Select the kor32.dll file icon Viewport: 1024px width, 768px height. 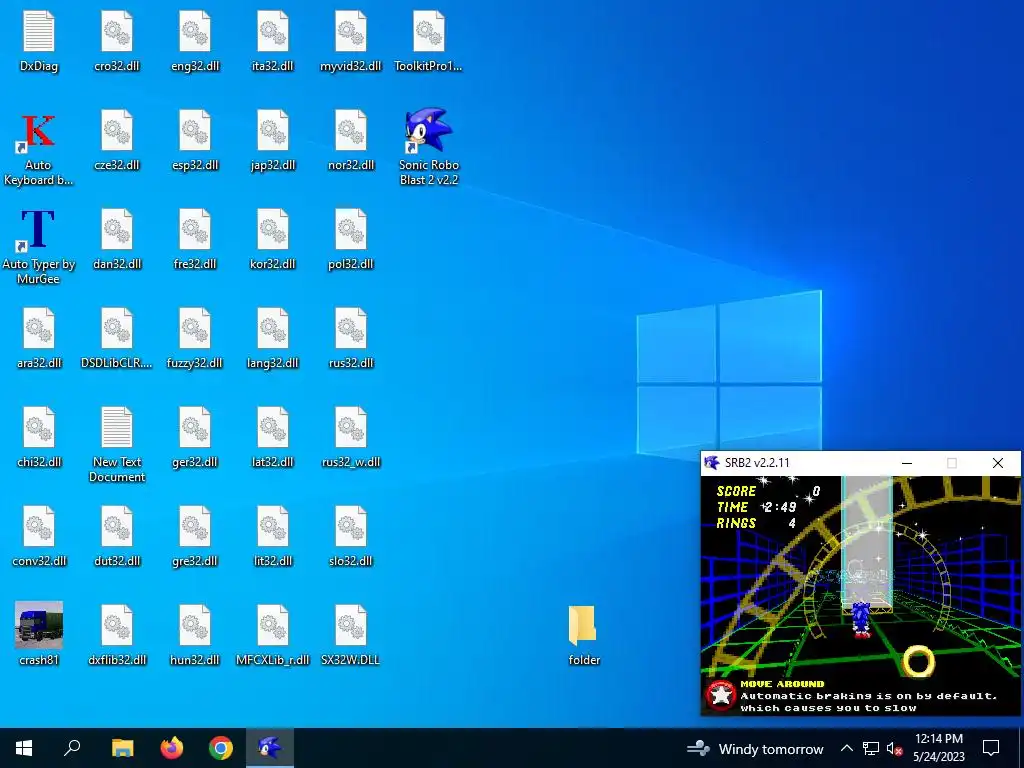[x=273, y=230]
